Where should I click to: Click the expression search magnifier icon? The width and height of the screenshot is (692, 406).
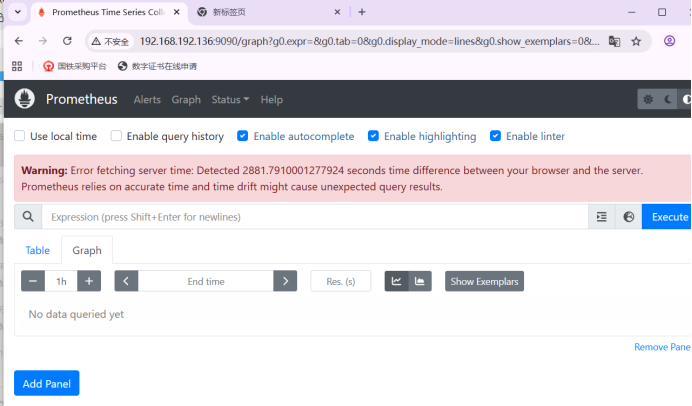point(28,217)
